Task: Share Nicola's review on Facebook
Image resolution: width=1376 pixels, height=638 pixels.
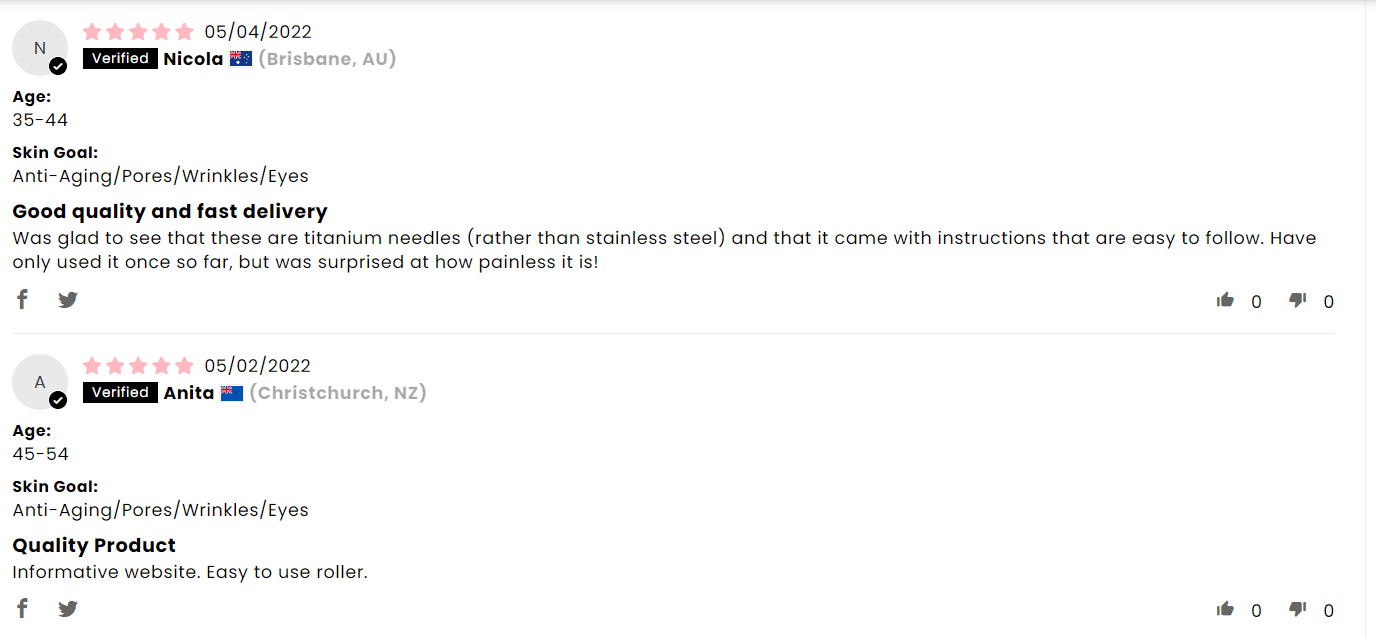Action: pyautogui.click(x=22, y=299)
